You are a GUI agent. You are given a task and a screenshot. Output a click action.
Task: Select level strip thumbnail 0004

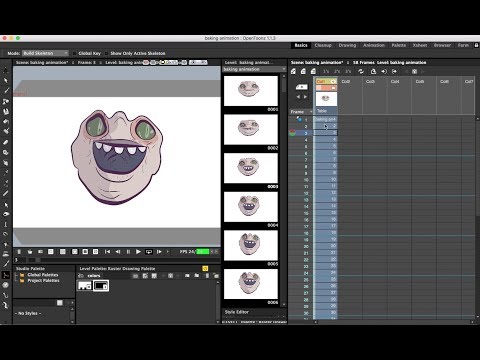point(251,207)
